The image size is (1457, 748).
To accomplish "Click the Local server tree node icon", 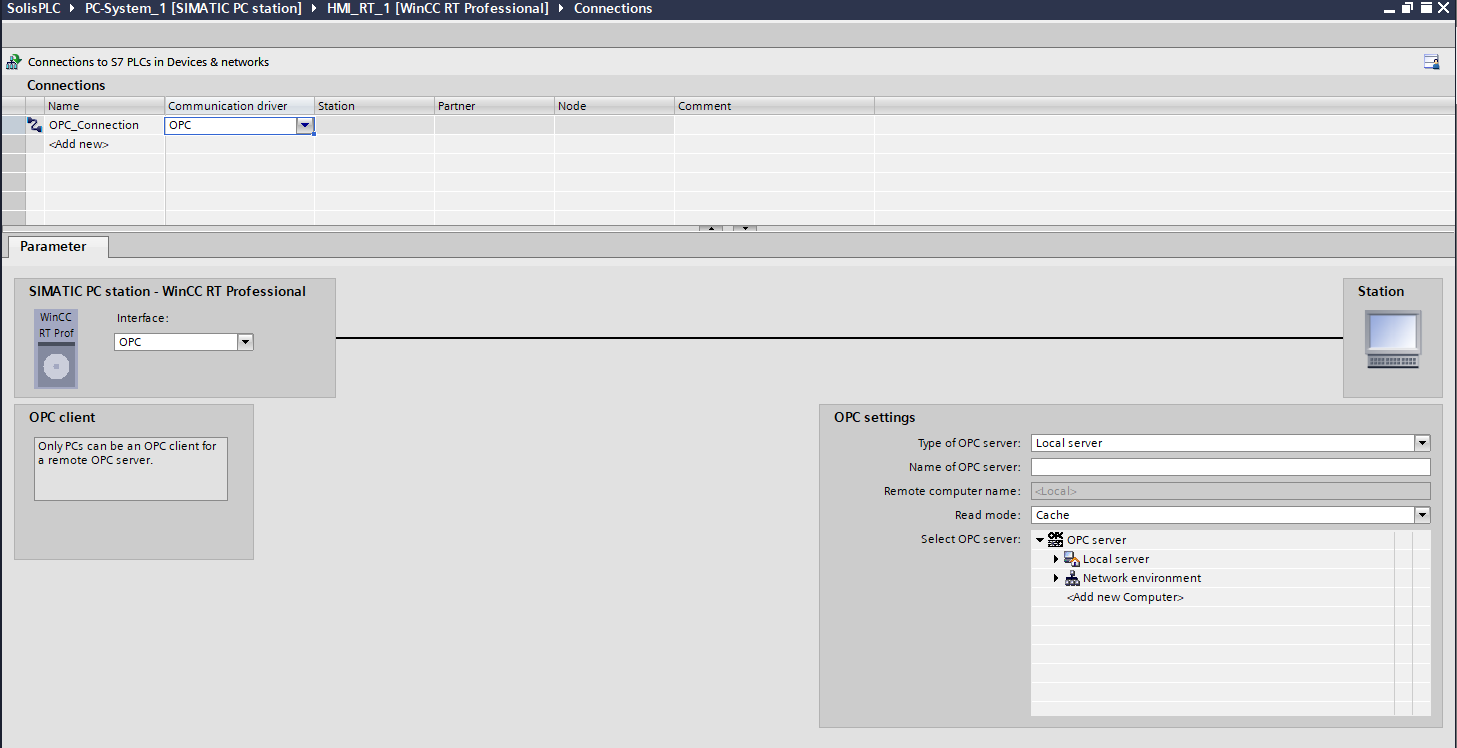I will point(1071,559).
